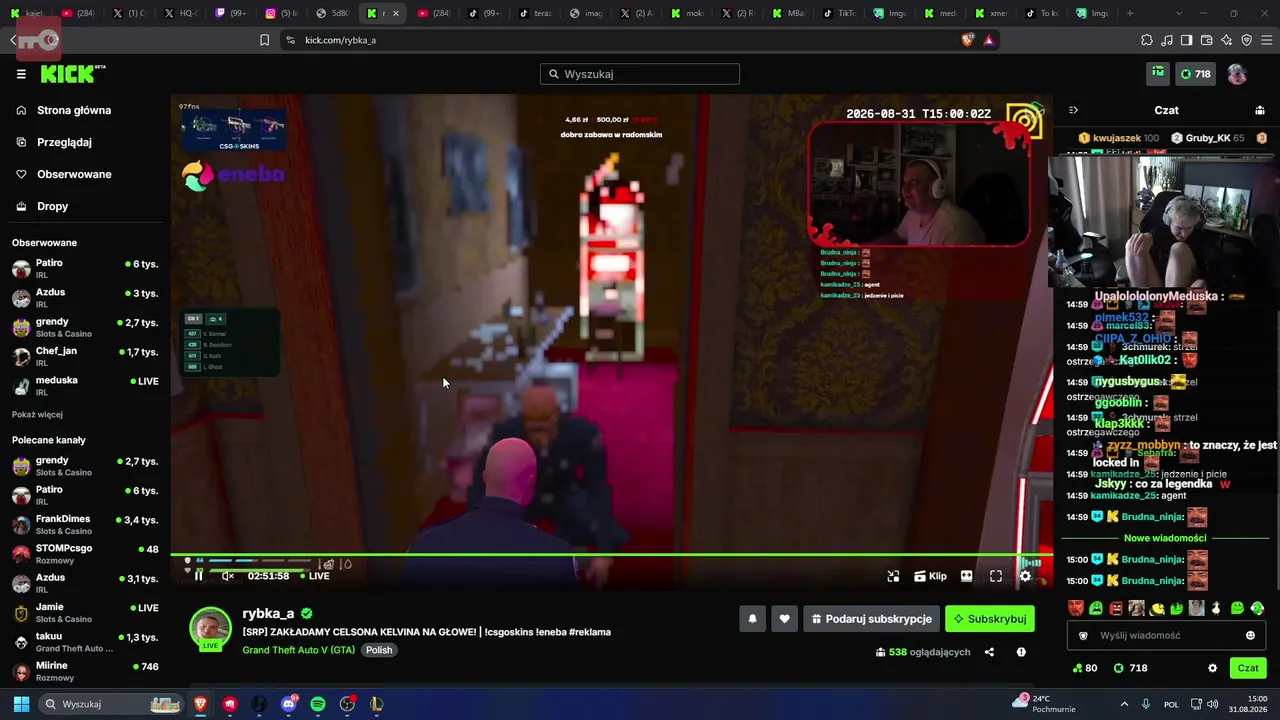Image resolution: width=1280 pixels, height=720 pixels.
Task: Collapse the chat panel
Action: pyautogui.click(x=1073, y=110)
